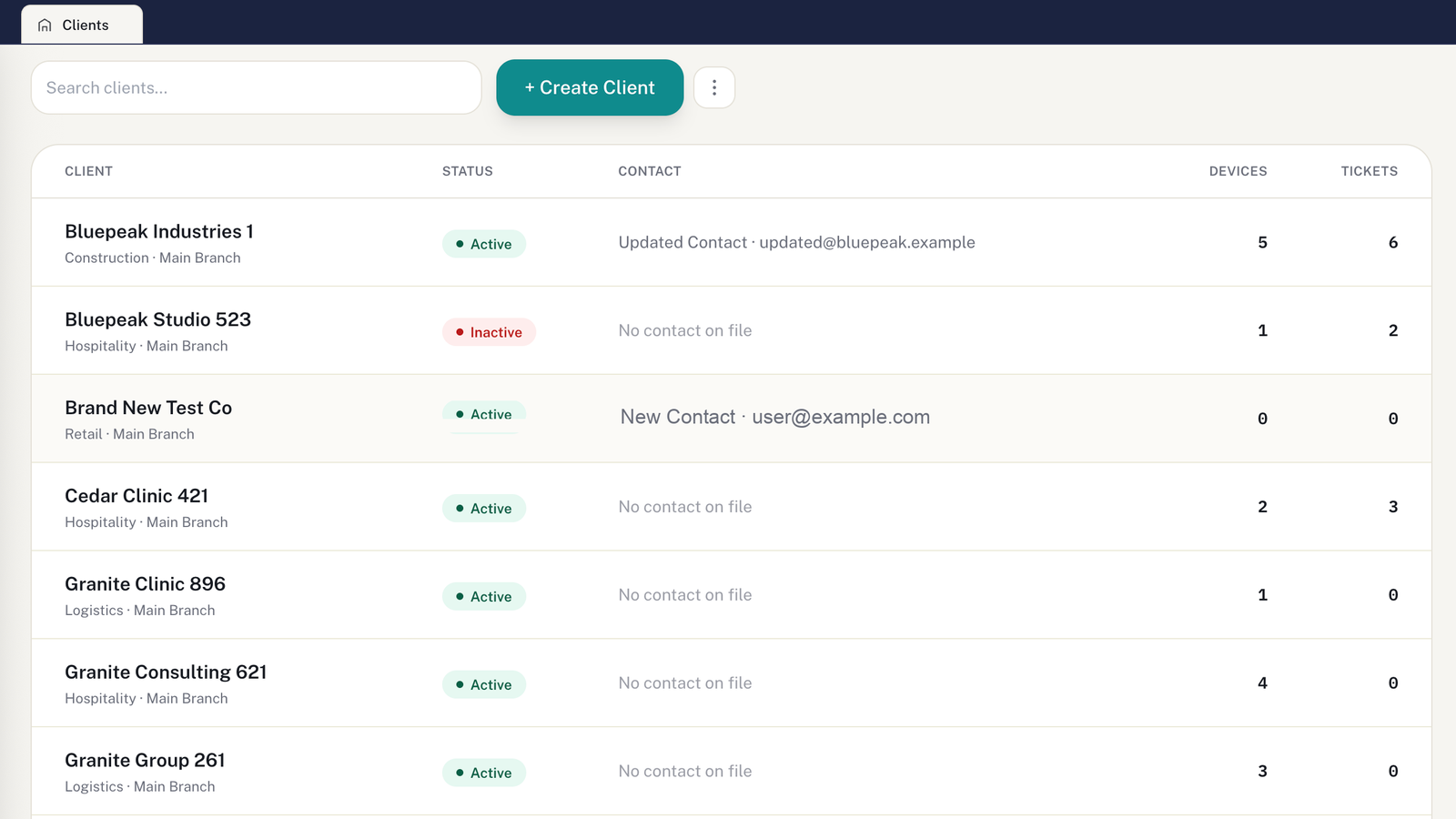Click devices count 3 for Granite Group 261
The height and width of the screenshot is (819, 1456).
click(1262, 771)
